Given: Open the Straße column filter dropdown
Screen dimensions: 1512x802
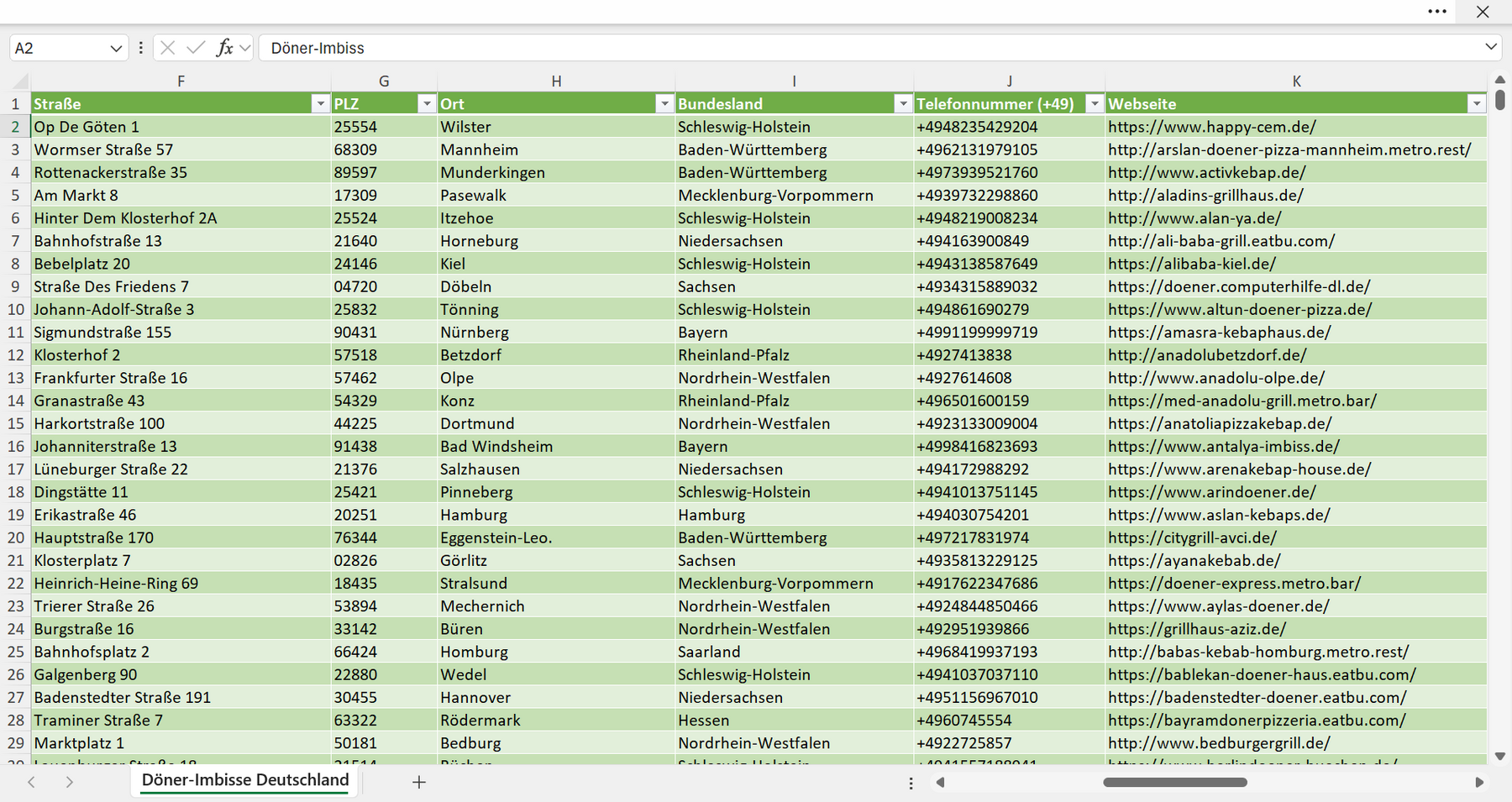Looking at the screenshot, I should click(x=320, y=103).
